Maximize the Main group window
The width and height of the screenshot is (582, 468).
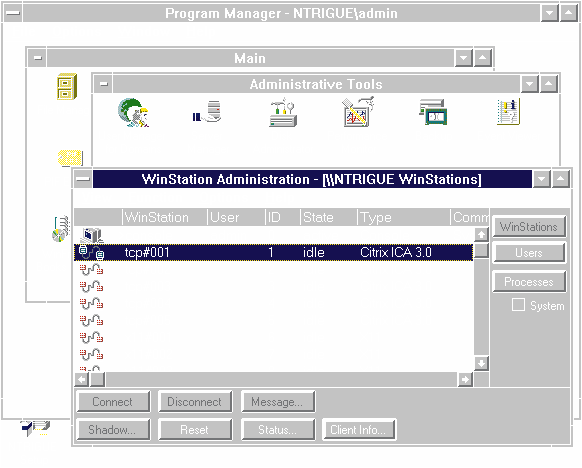pyautogui.click(x=483, y=58)
